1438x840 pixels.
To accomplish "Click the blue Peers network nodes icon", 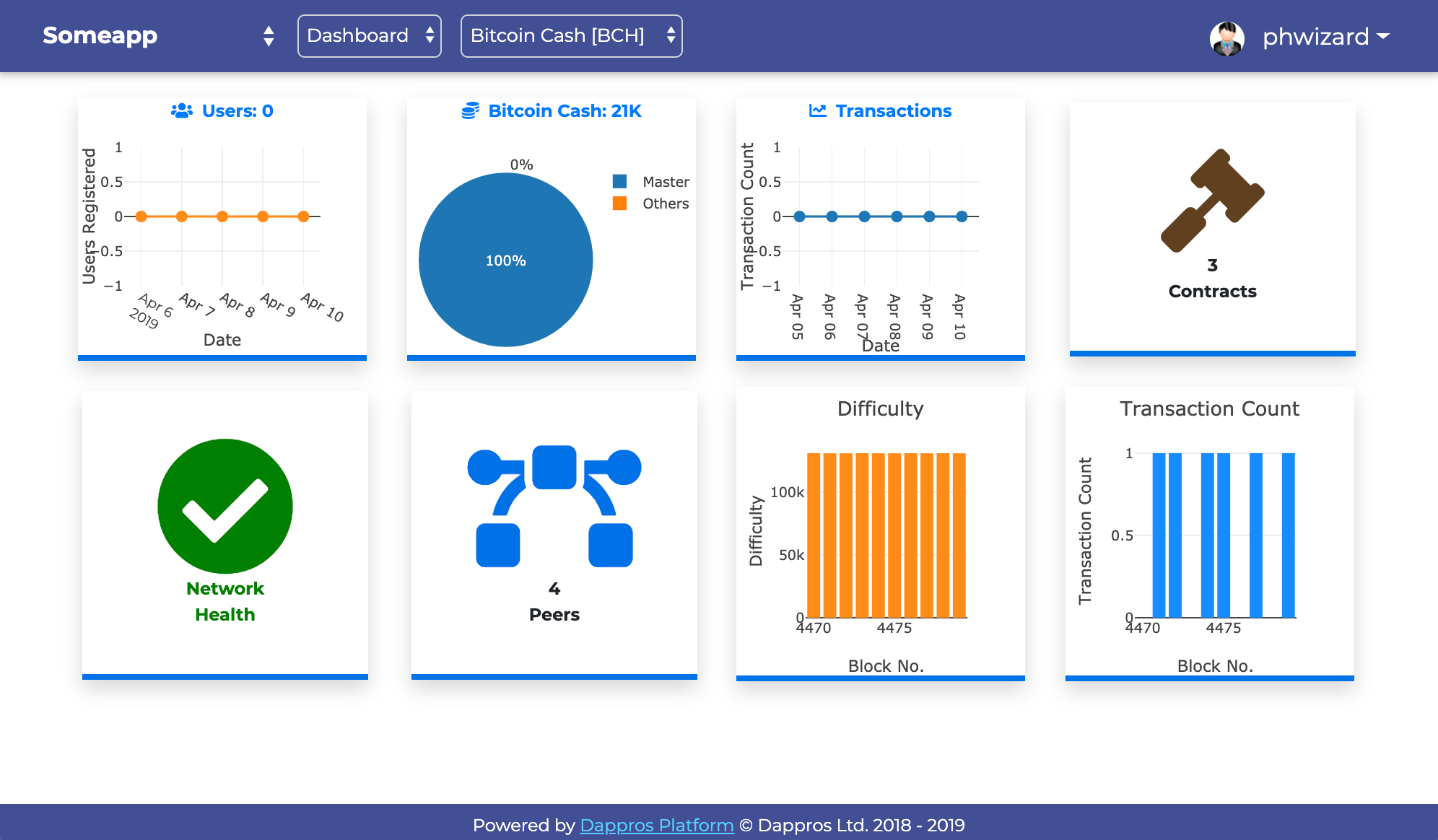I will pos(554,506).
